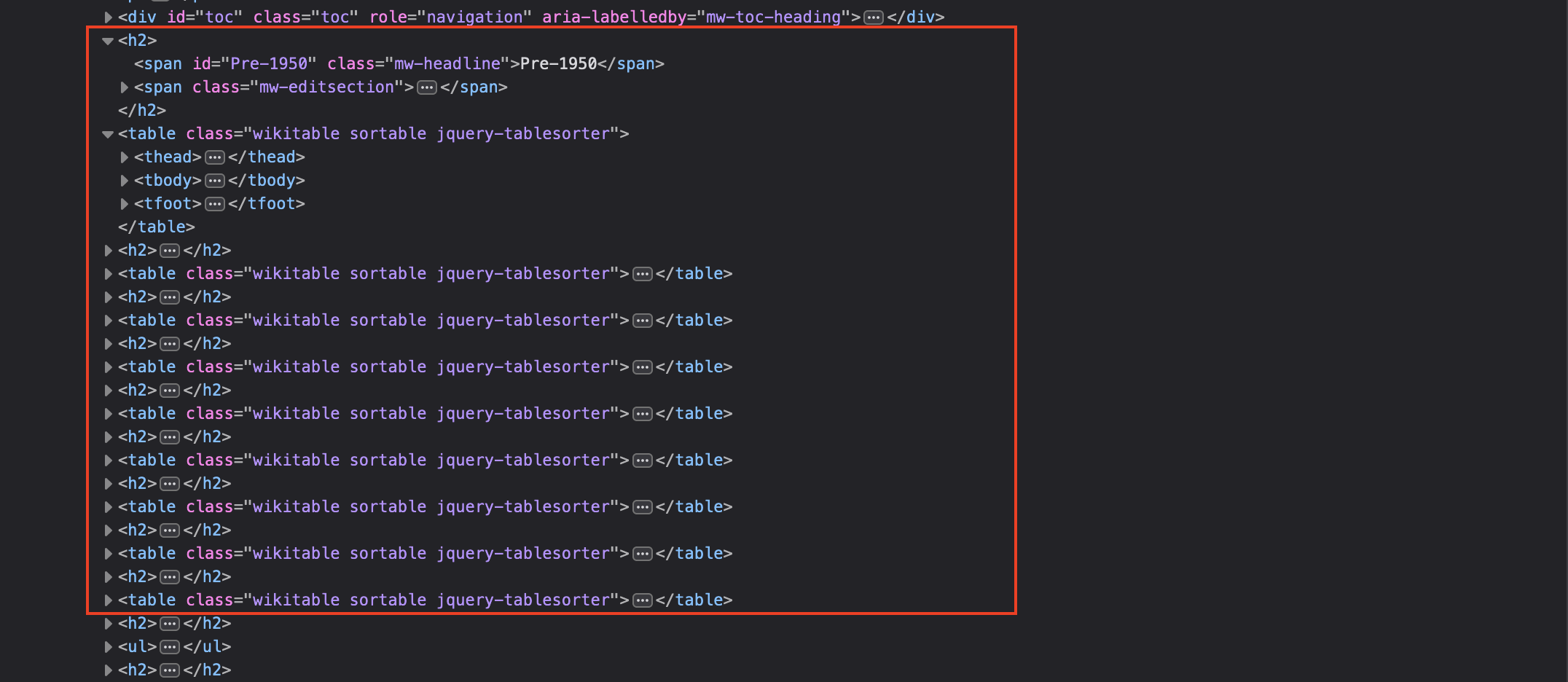Select closing </span> after Pre-1950 text
Image resolution: width=1568 pixels, height=682 pixels.
631,64
